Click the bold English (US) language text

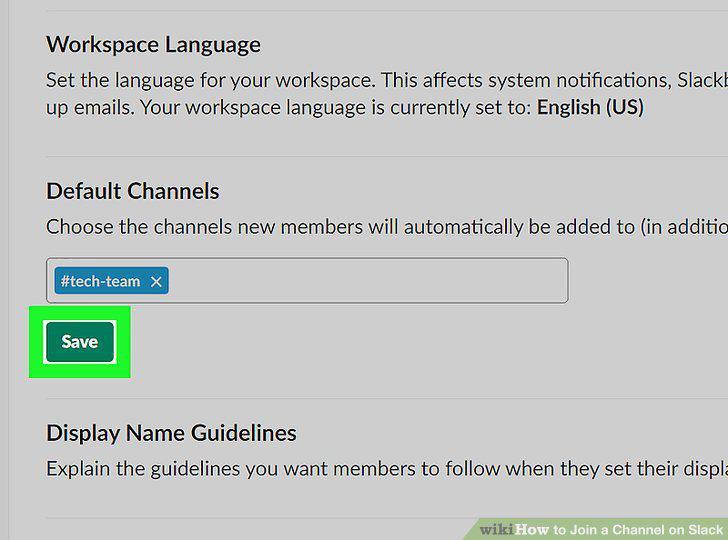pos(590,107)
